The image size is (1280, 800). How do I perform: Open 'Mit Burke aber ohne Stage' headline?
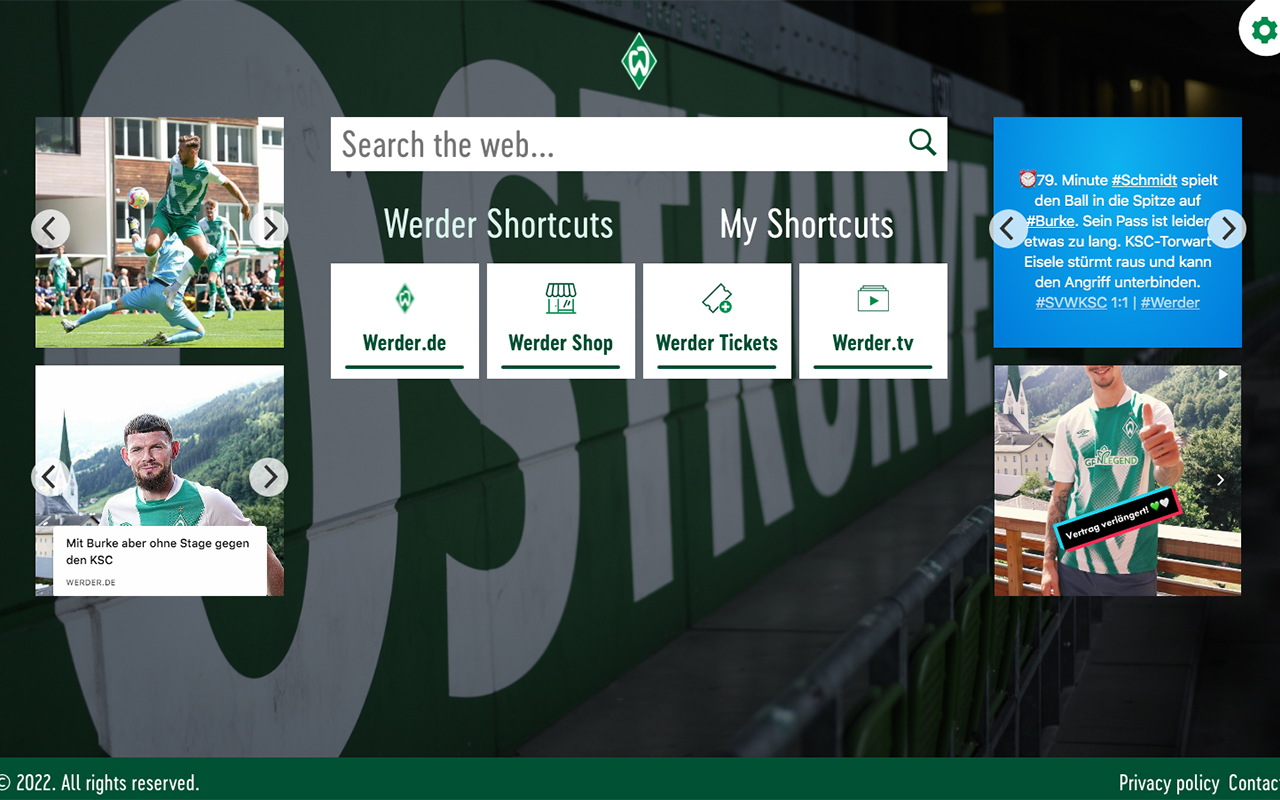(x=158, y=551)
